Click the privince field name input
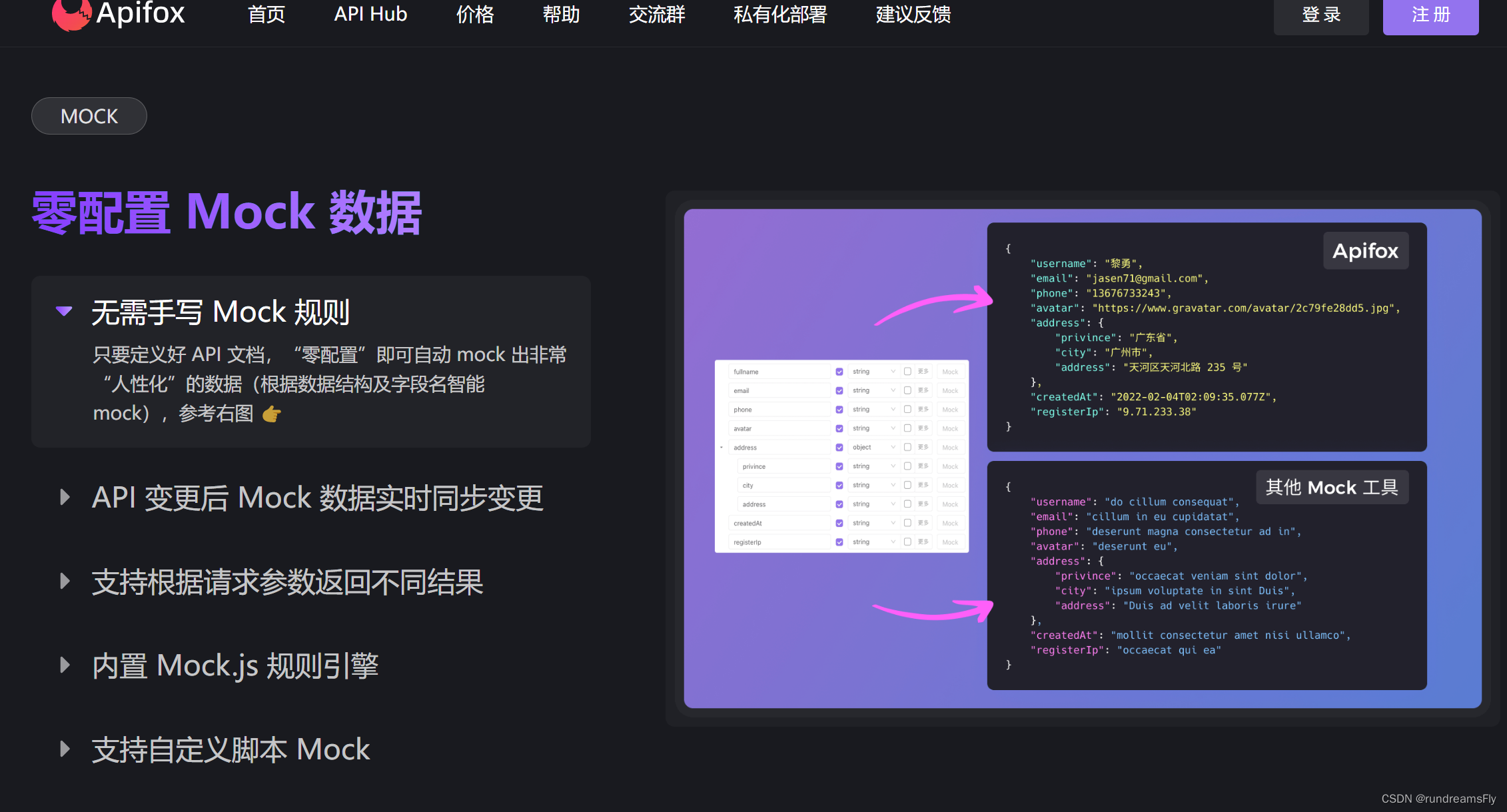Viewport: 1507px width, 812px height. coord(784,466)
